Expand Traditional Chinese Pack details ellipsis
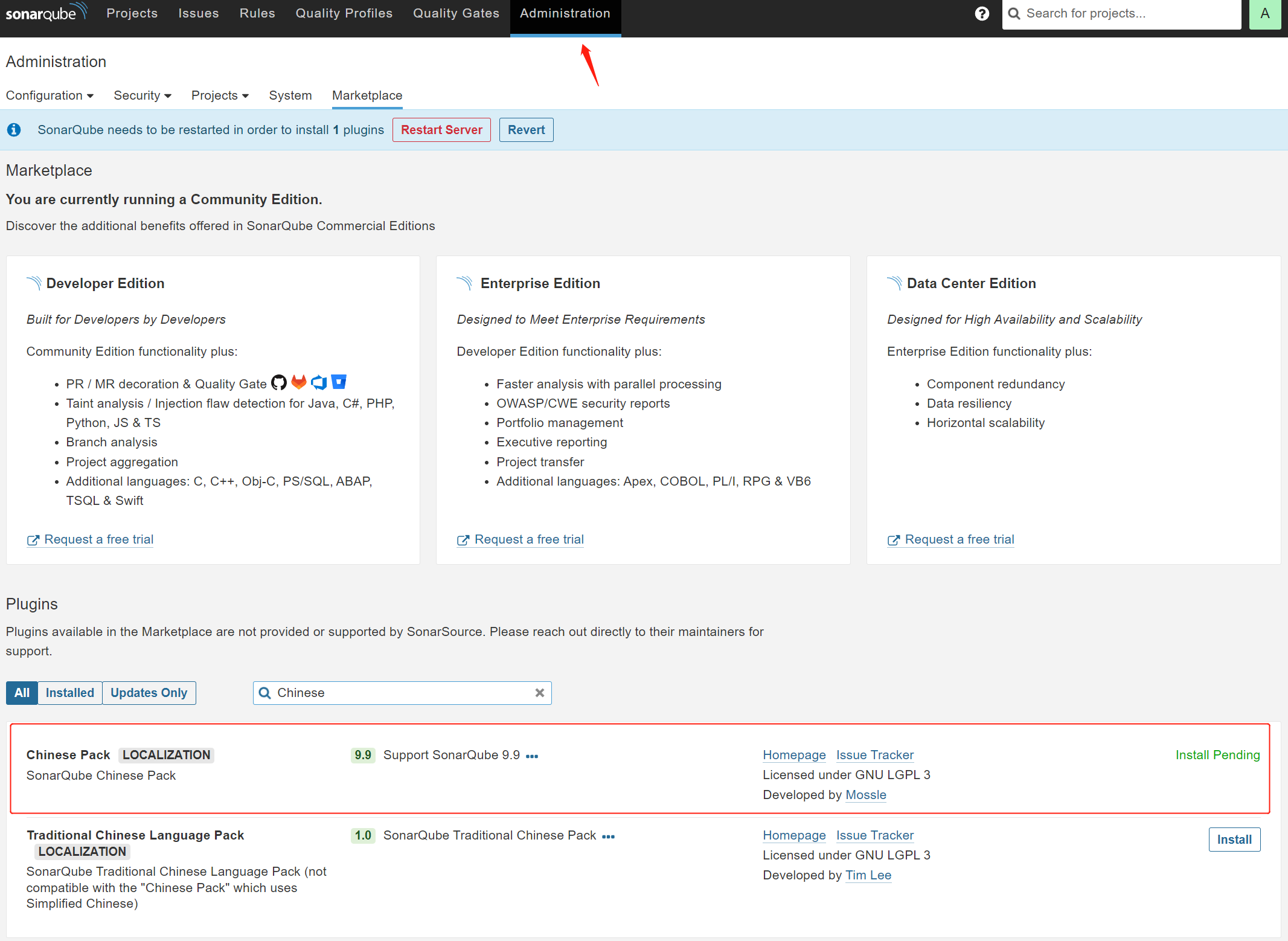 click(608, 837)
